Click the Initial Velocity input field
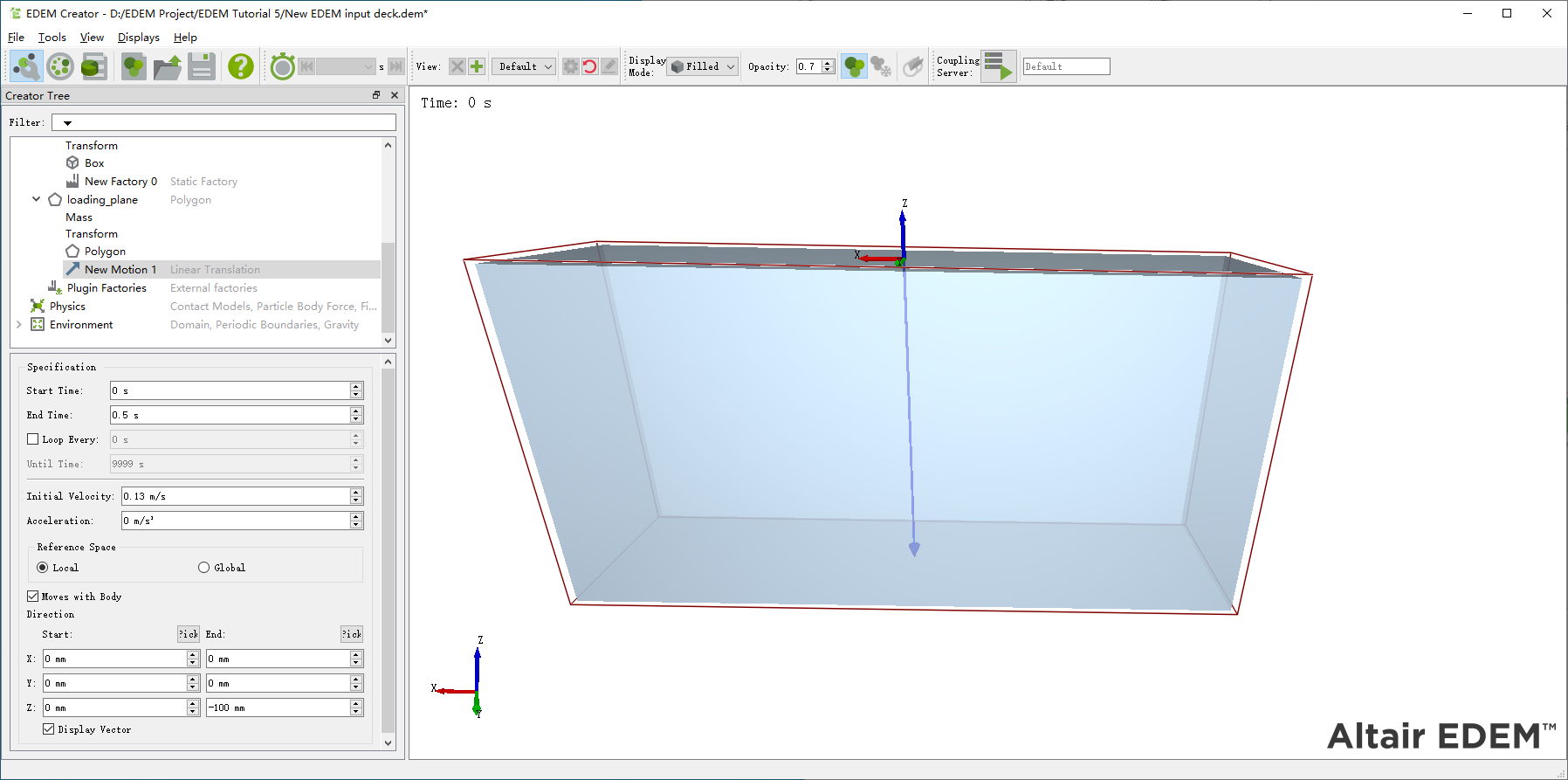The width and height of the screenshot is (1568, 780). point(235,496)
